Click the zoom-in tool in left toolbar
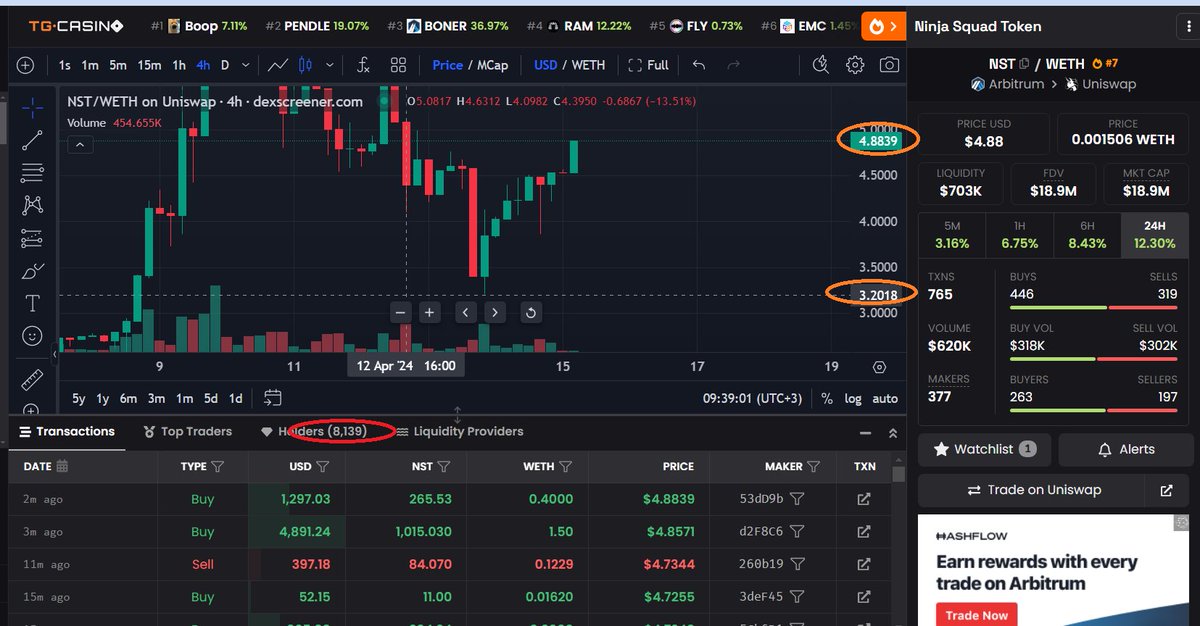The image size is (1200, 626). pyautogui.click(x=32, y=410)
